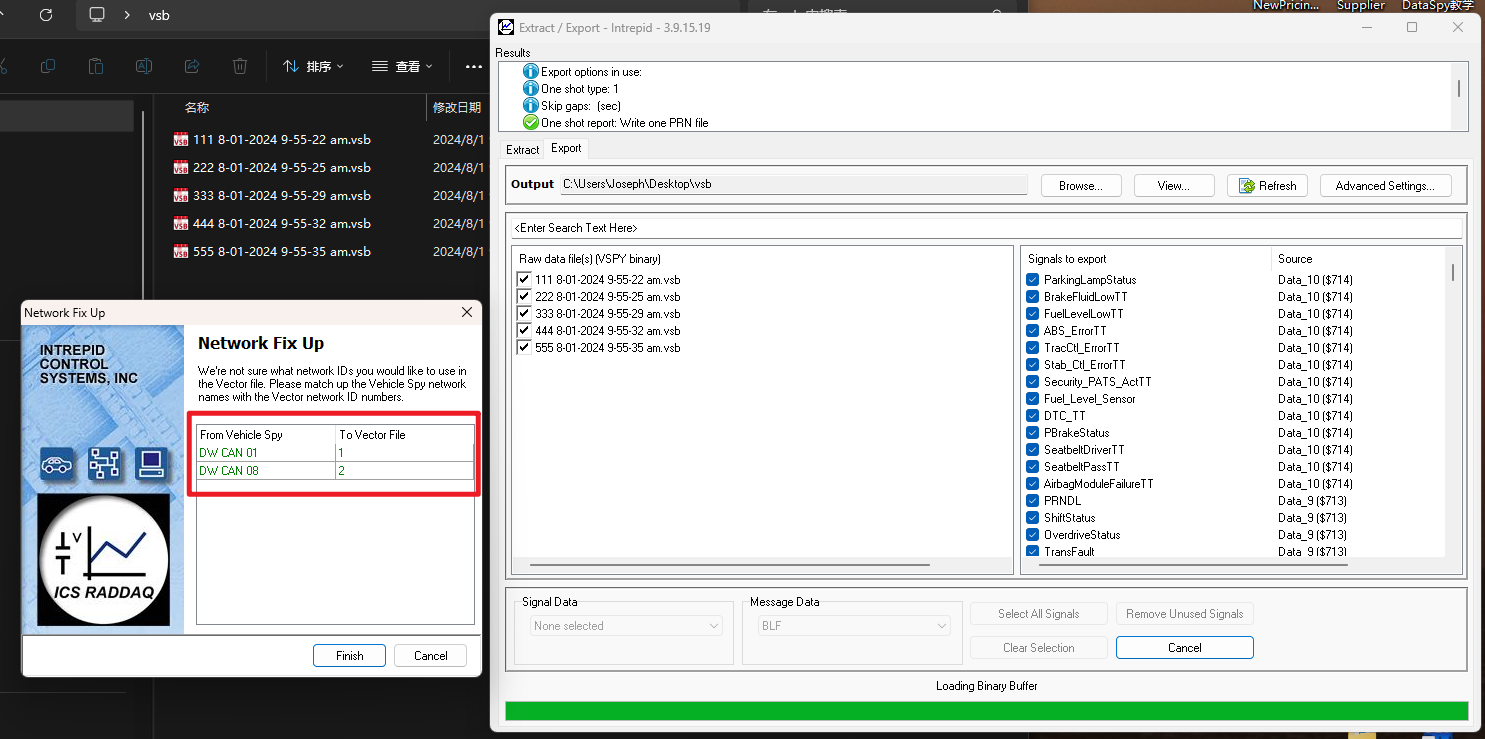The height and width of the screenshot is (739, 1485).
Task: Open Advanced Settings...
Action: click(1385, 186)
